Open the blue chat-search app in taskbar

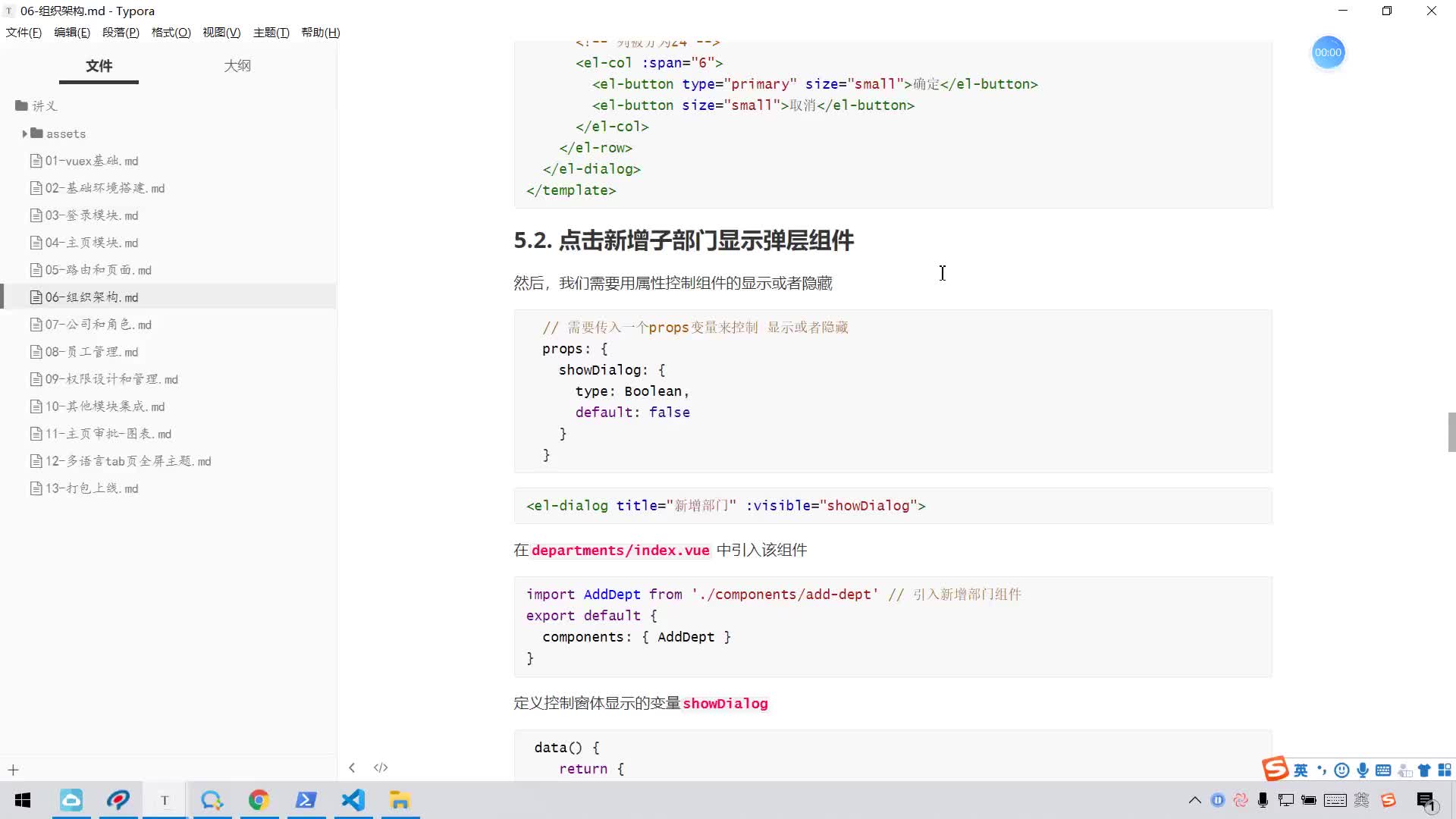click(x=212, y=800)
